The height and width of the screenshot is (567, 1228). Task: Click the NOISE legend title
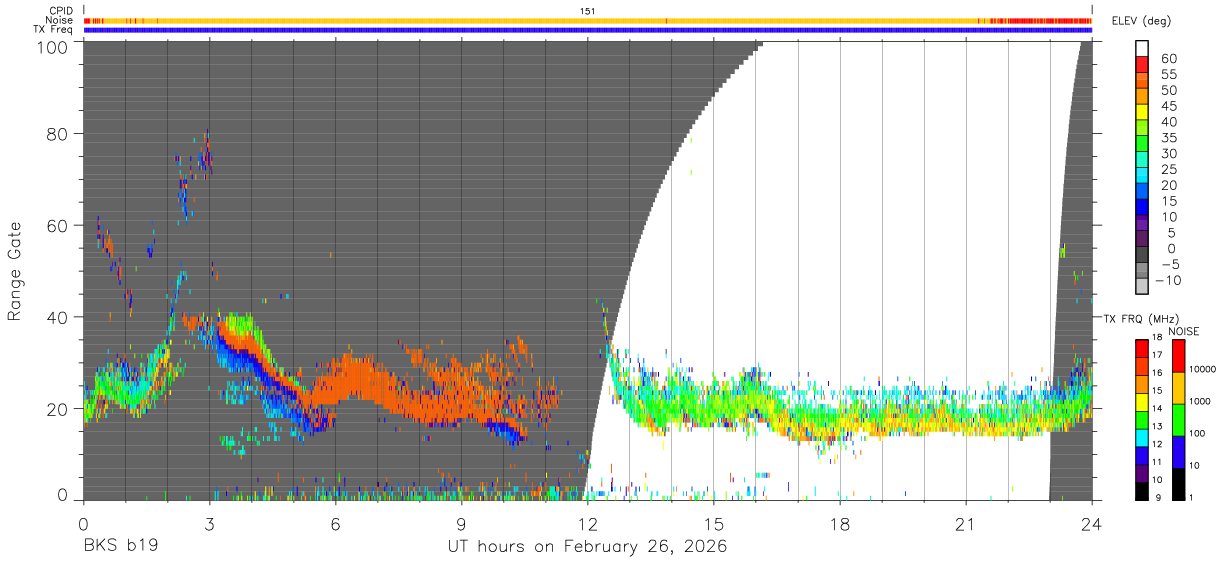pyautogui.click(x=1184, y=331)
